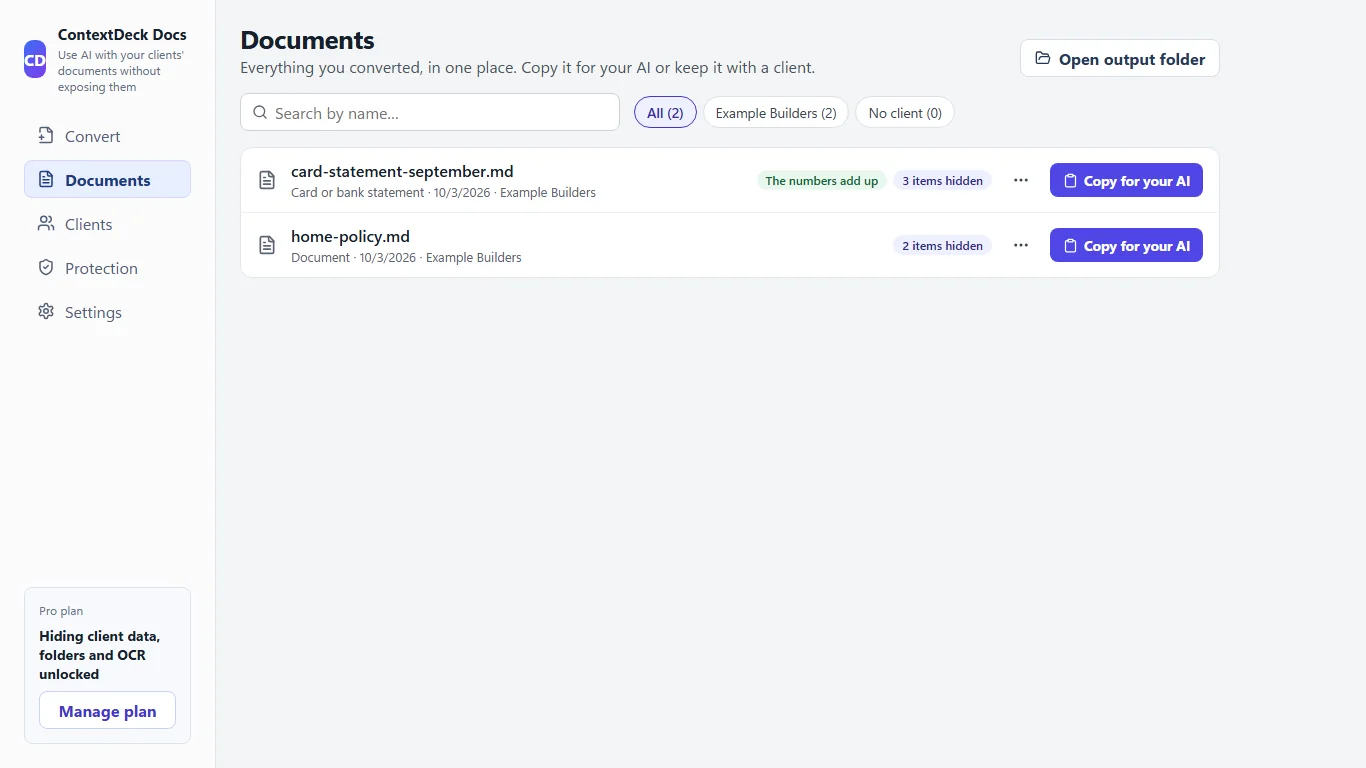Open Settings in the sidebar
This screenshot has height=768, width=1366.
[107, 312]
